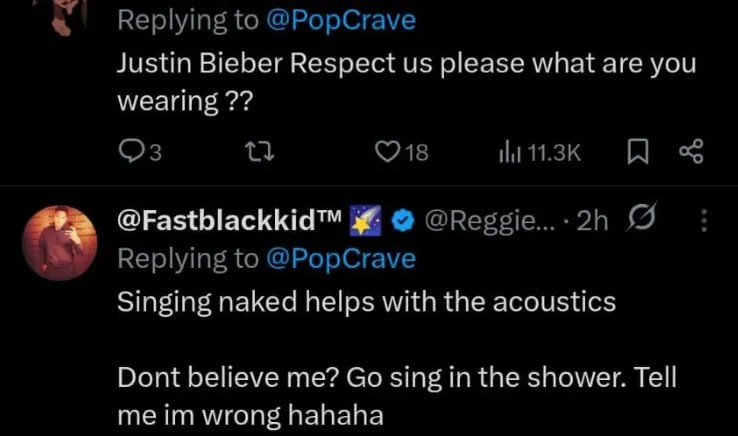Image resolution: width=738 pixels, height=436 pixels.
Task: Reply to the Justin Bieber comment
Action: pyautogui.click(x=131, y=152)
